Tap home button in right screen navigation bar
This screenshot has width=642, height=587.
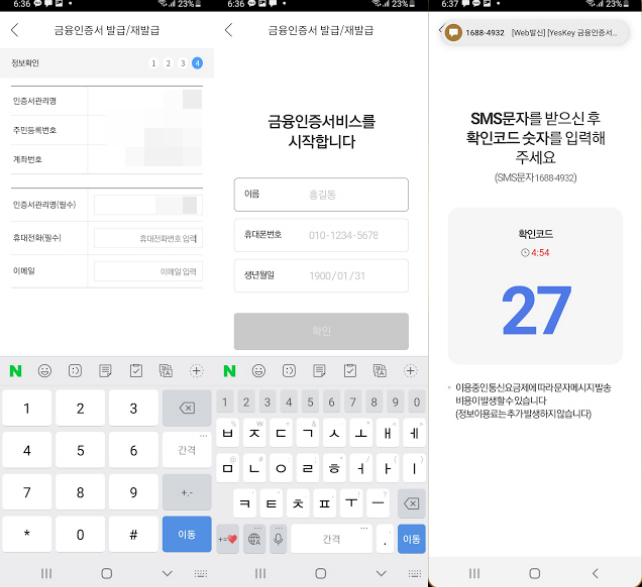pyautogui.click(x=535, y=573)
